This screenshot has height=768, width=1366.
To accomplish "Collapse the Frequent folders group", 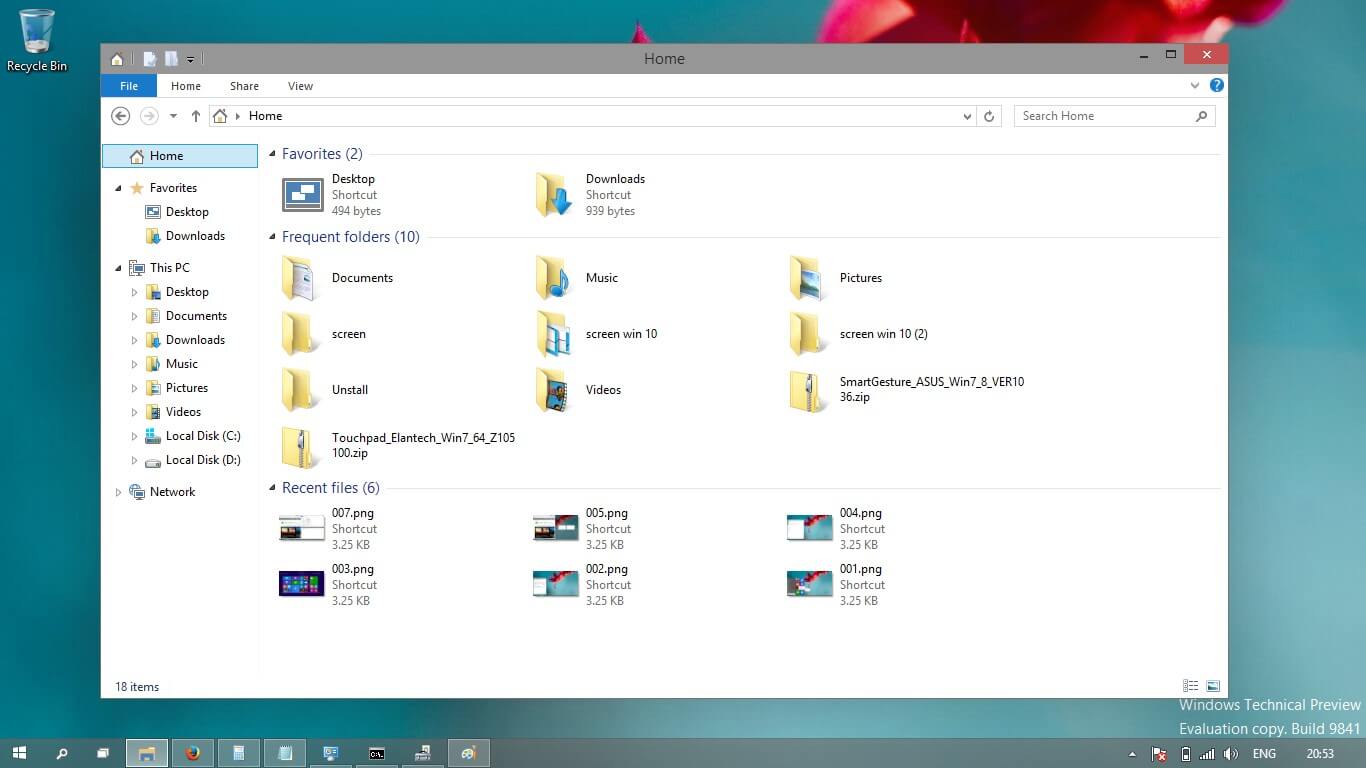I will (x=271, y=238).
